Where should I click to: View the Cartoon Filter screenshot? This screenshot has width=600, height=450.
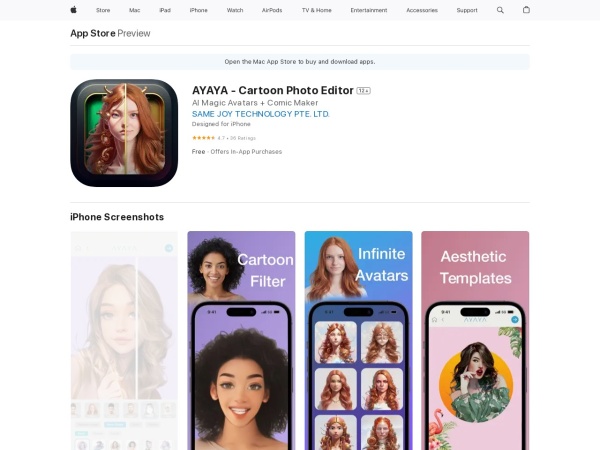coord(241,340)
